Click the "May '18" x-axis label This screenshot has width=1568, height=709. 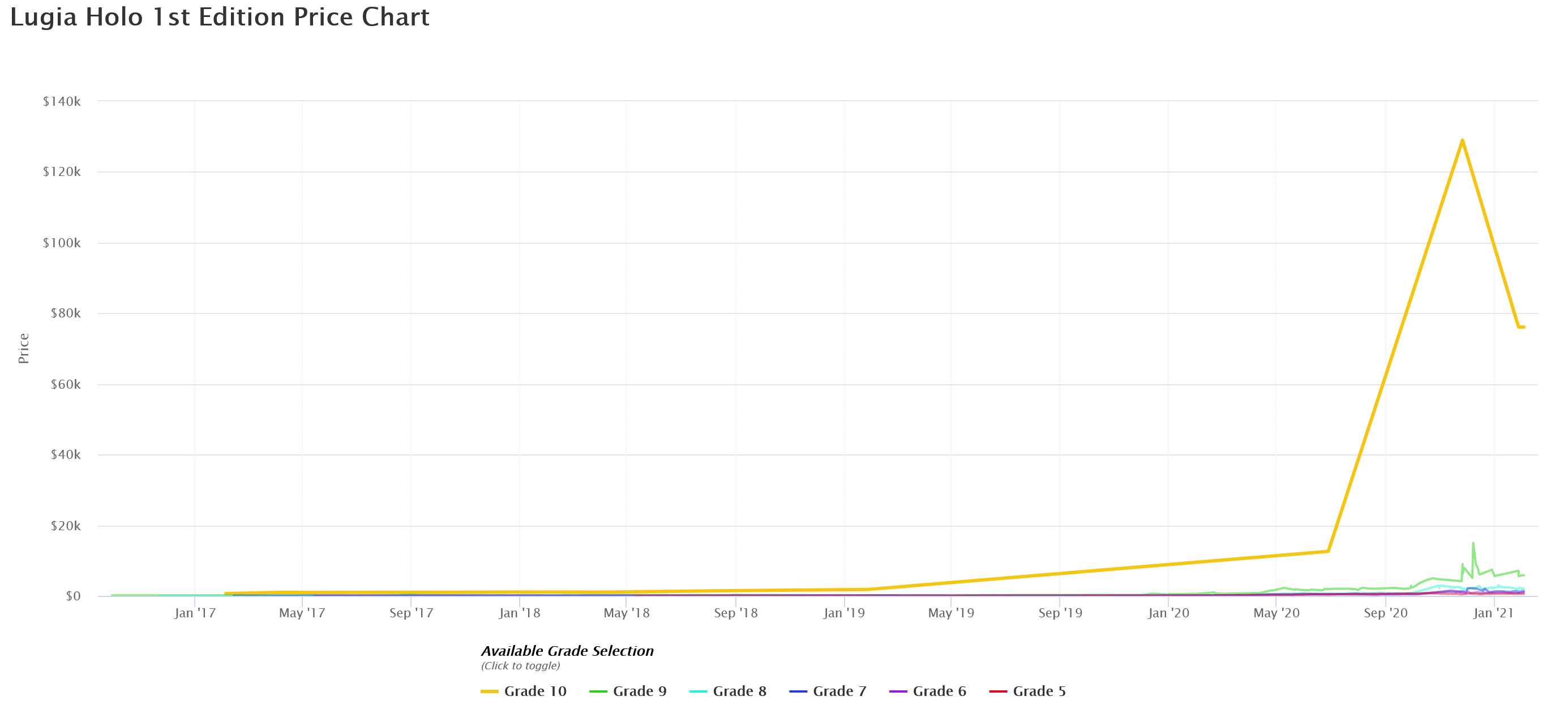pos(626,613)
